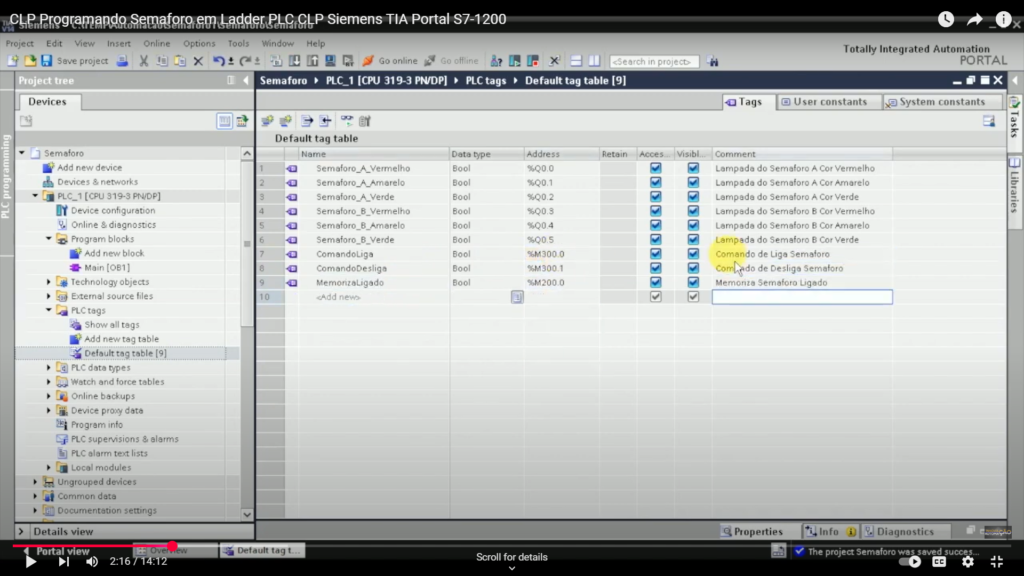Click the icon at the tag table's top-right corner
The width and height of the screenshot is (1024, 576).
989,121
